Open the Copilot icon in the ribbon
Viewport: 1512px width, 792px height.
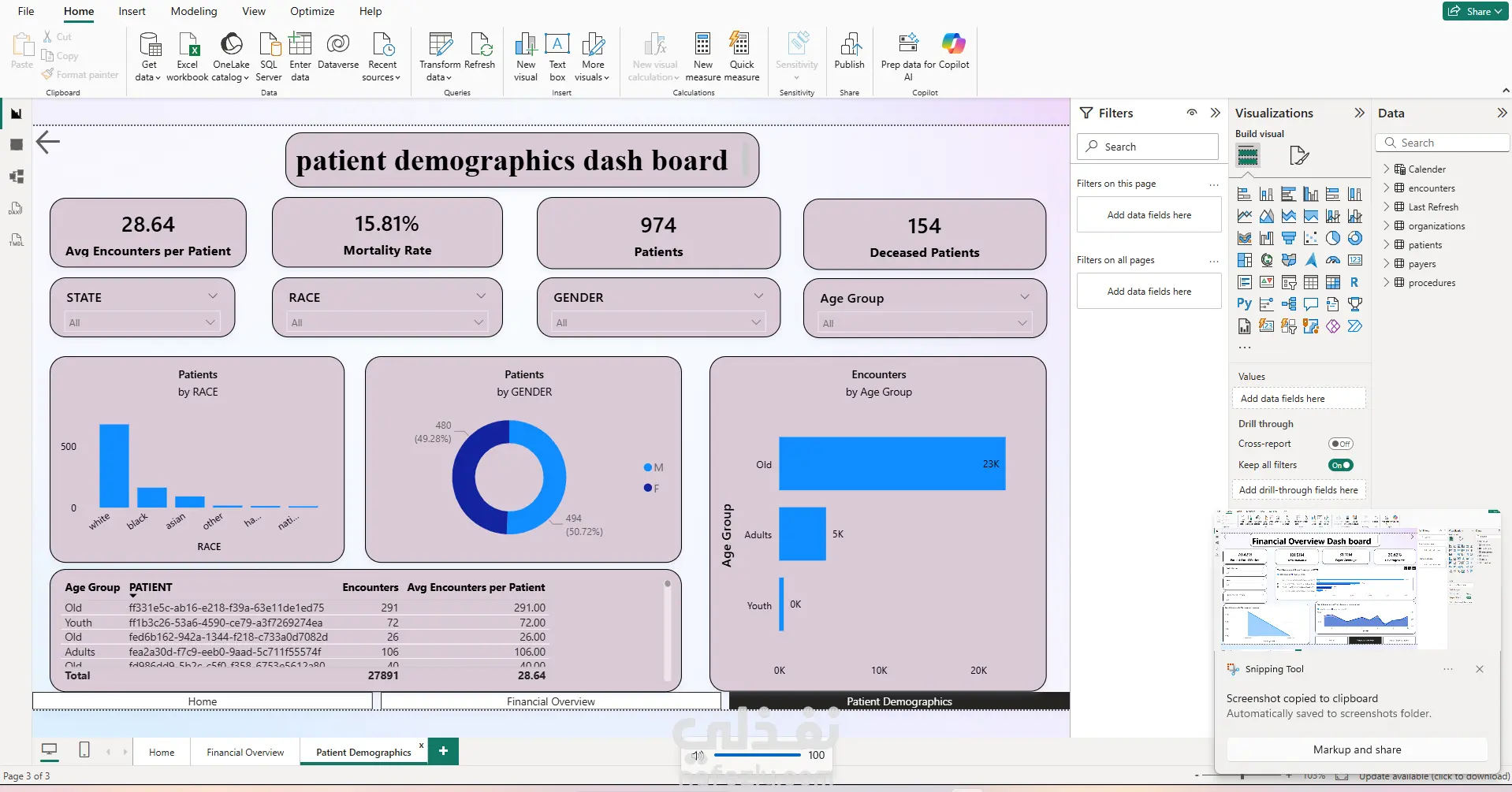pyautogui.click(x=954, y=44)
